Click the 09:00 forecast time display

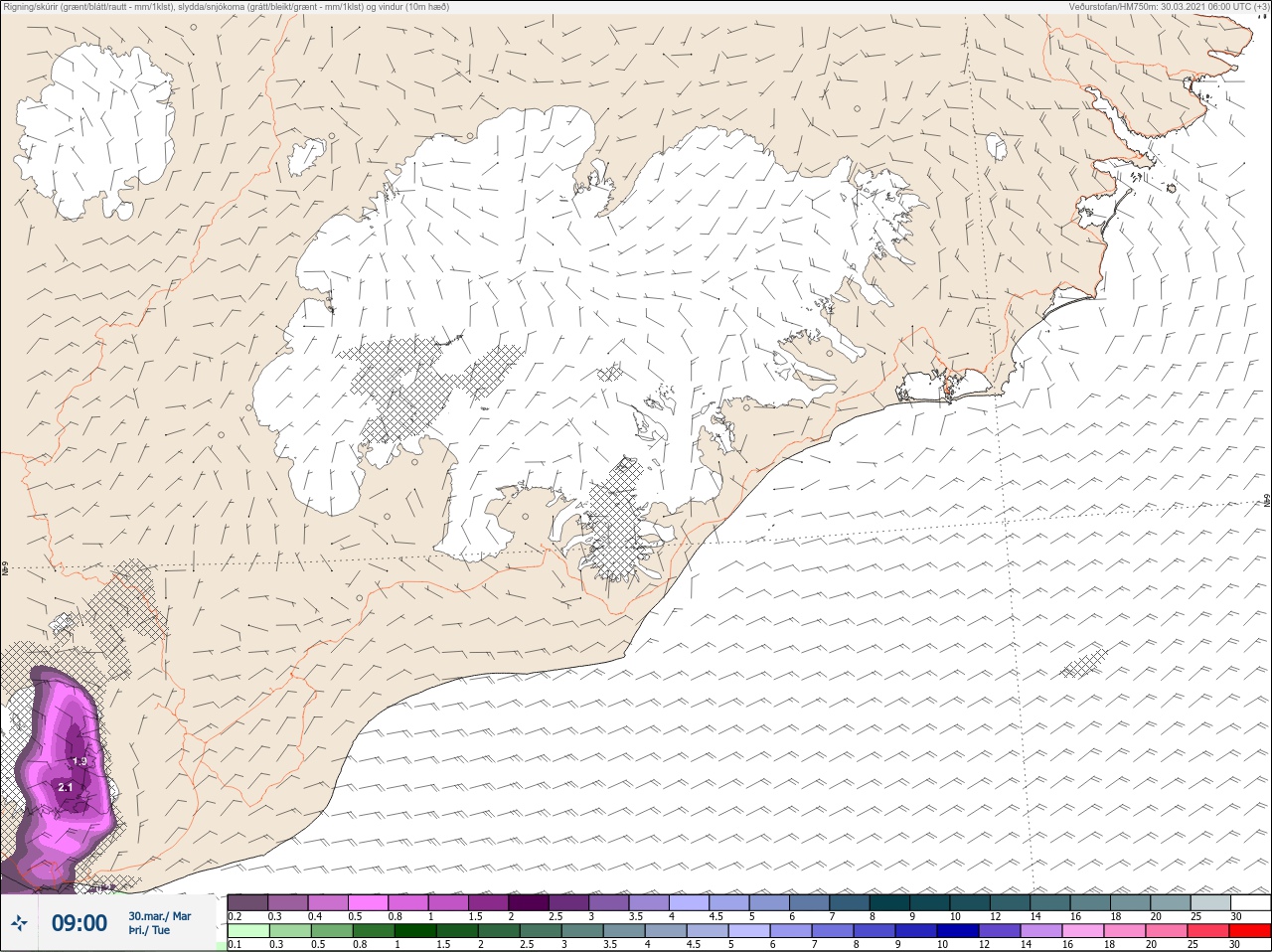point(79,923)
